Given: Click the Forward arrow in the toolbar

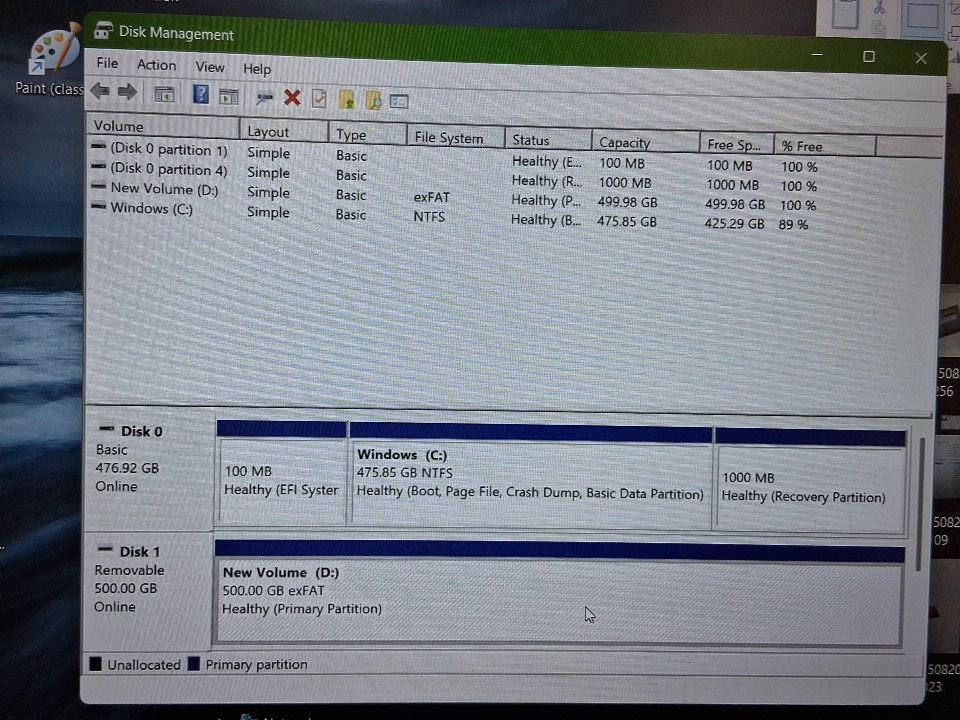Looking at the screenshot, I should click(x=127, y=92).
